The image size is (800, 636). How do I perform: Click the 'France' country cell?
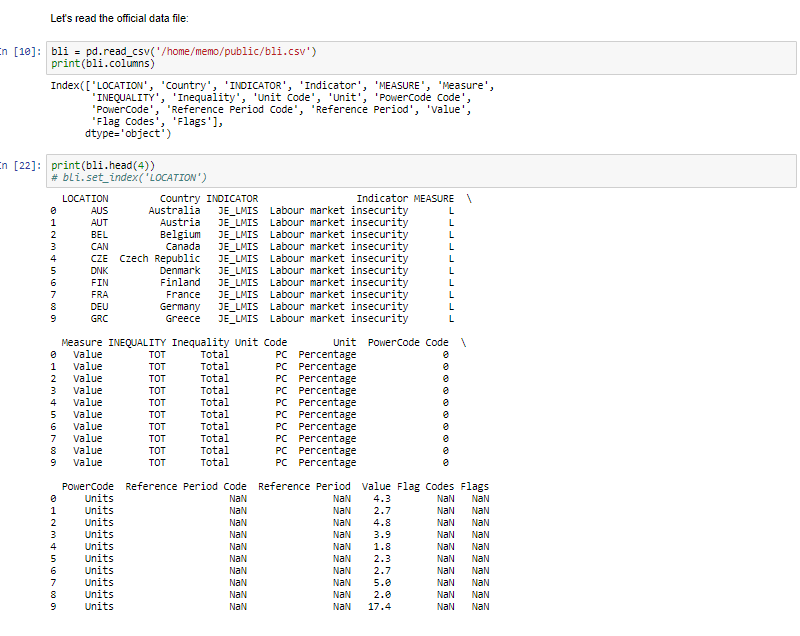pos(183,294)
